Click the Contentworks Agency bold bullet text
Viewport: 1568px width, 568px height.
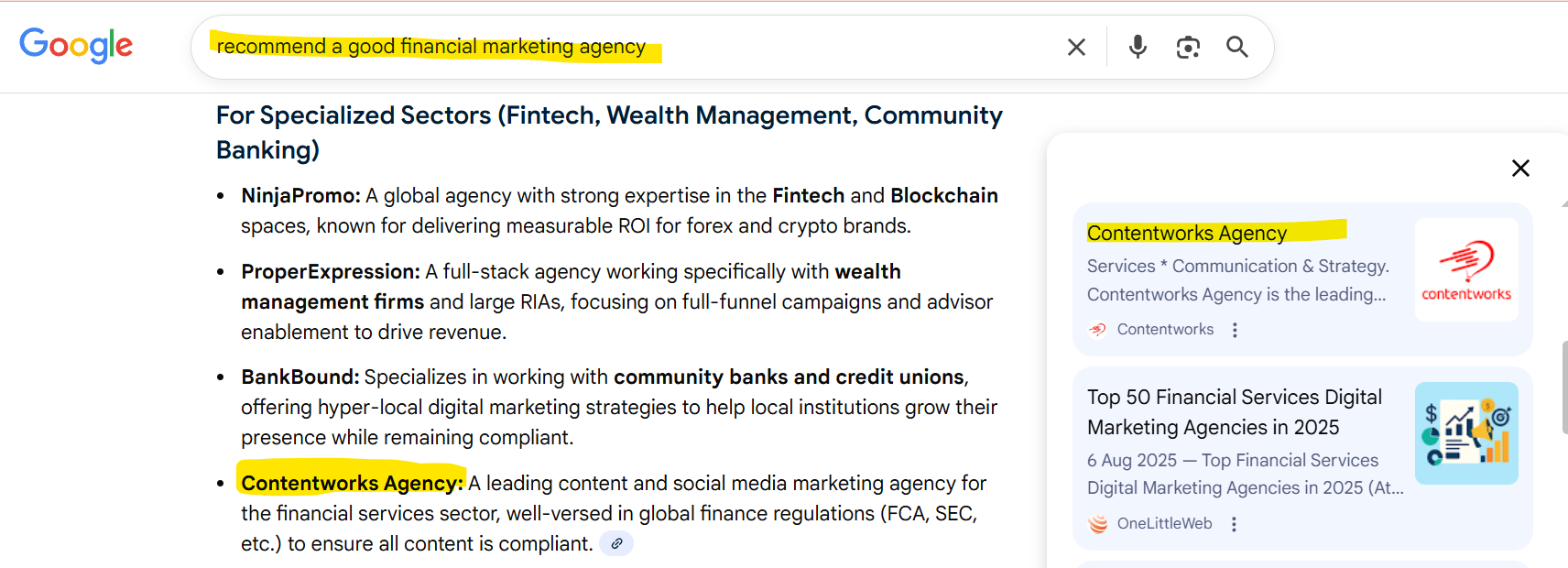[x=352, y=483]
